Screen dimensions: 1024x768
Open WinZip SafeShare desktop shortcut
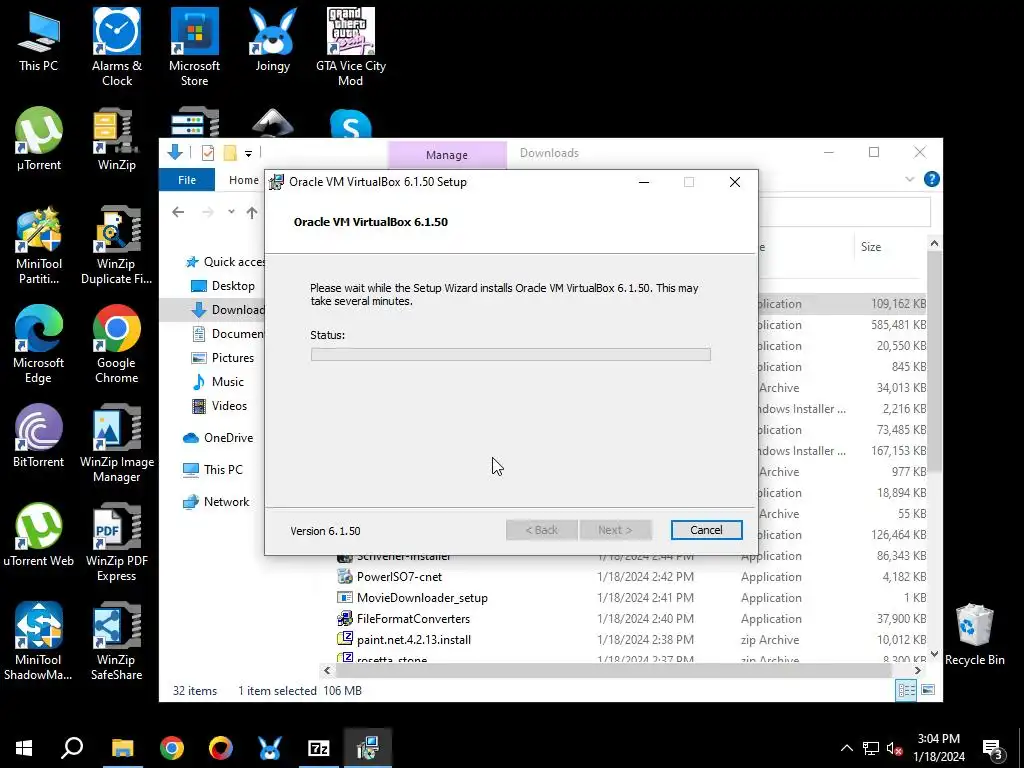pos(116,641)
